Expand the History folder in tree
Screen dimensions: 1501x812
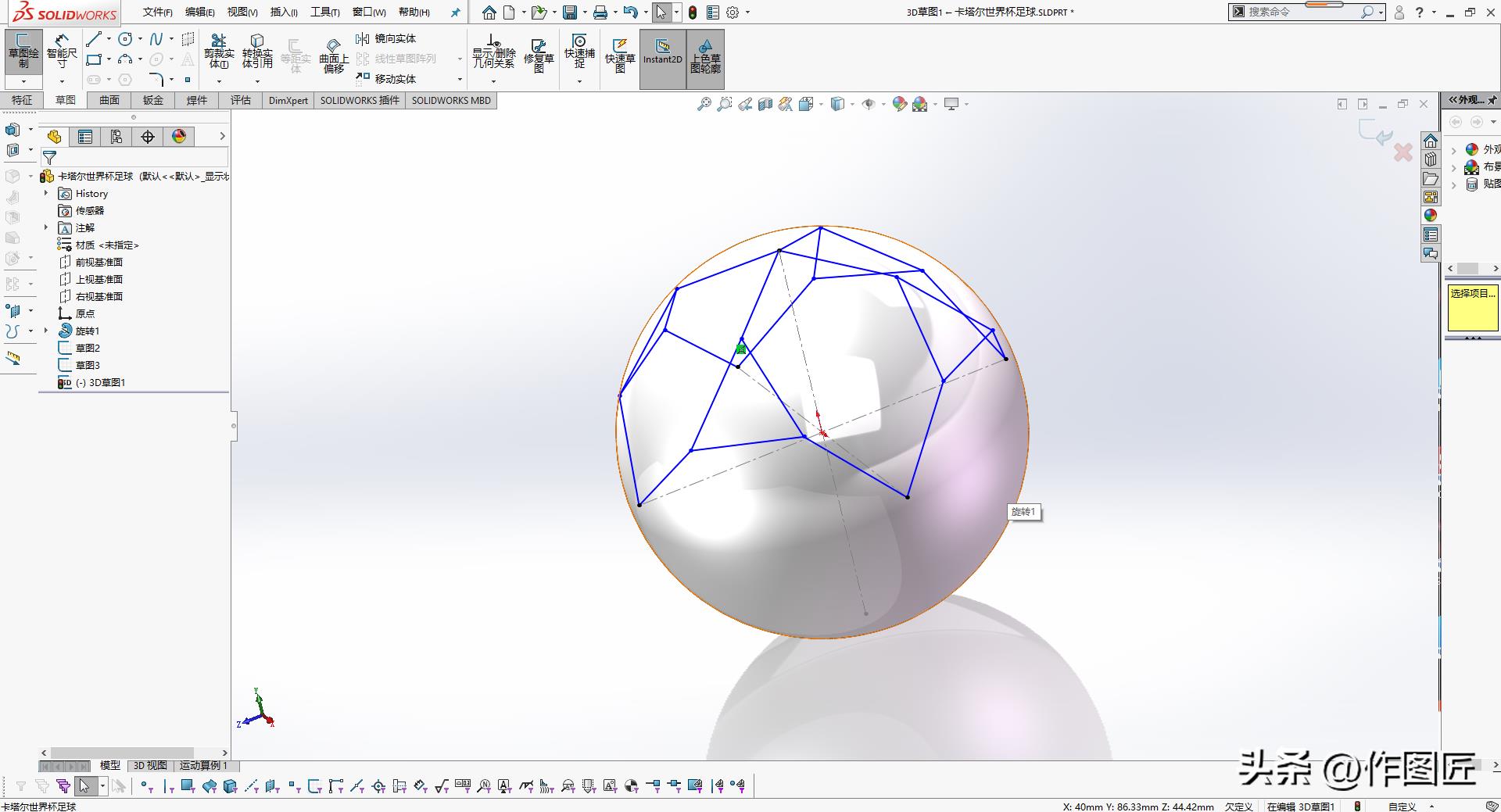[x=46, y=193]
